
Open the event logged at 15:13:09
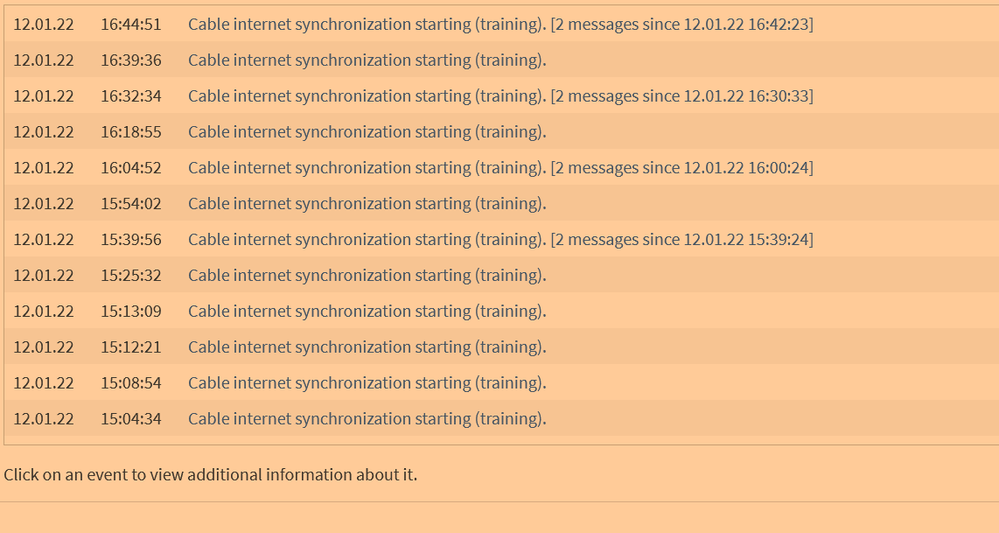(x=367, y=312)
